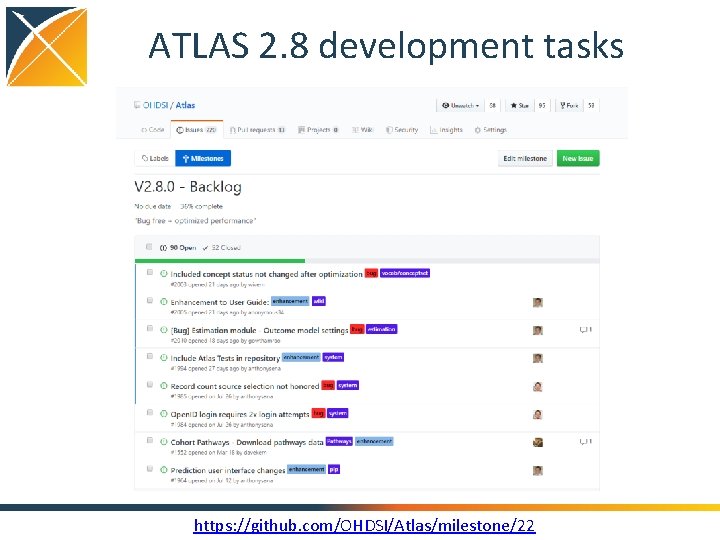Filter by the vocab/conceptset label
This screenshot has height=540, width=720.
pos(405,273)
